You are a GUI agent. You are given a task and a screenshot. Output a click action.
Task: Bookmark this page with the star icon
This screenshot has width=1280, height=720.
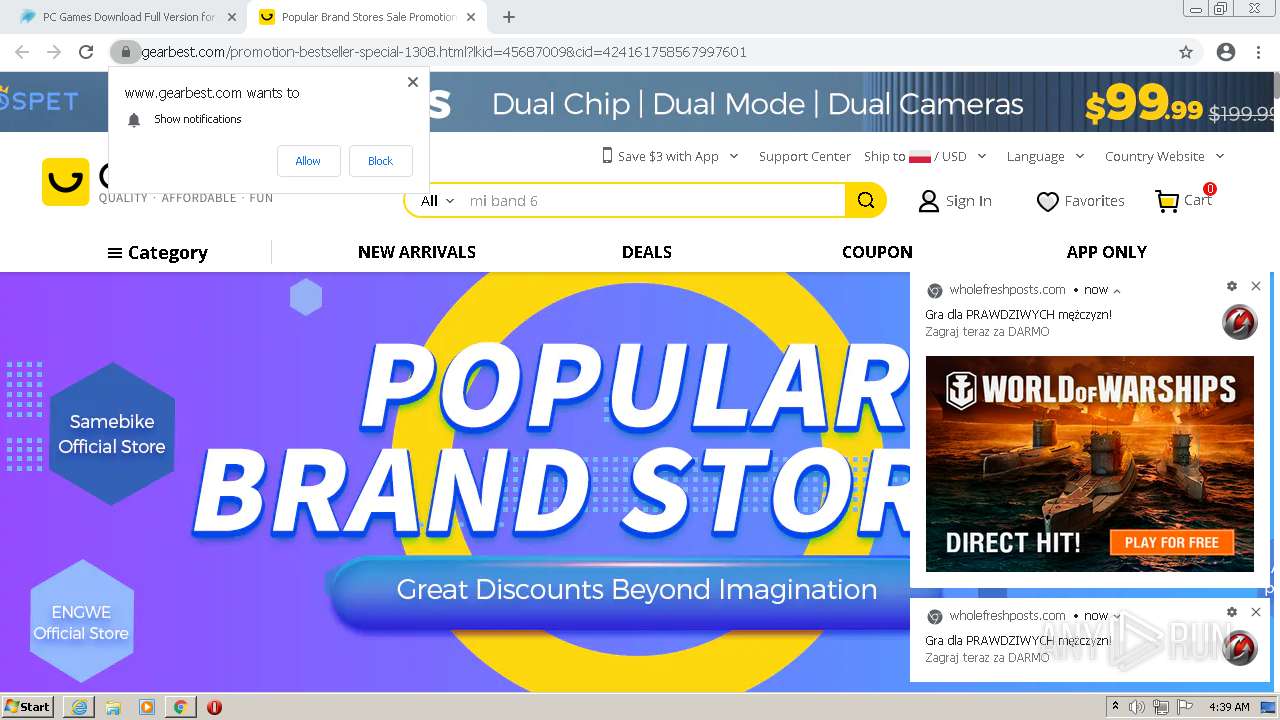pyautogui.click(x=1186, y=52)
